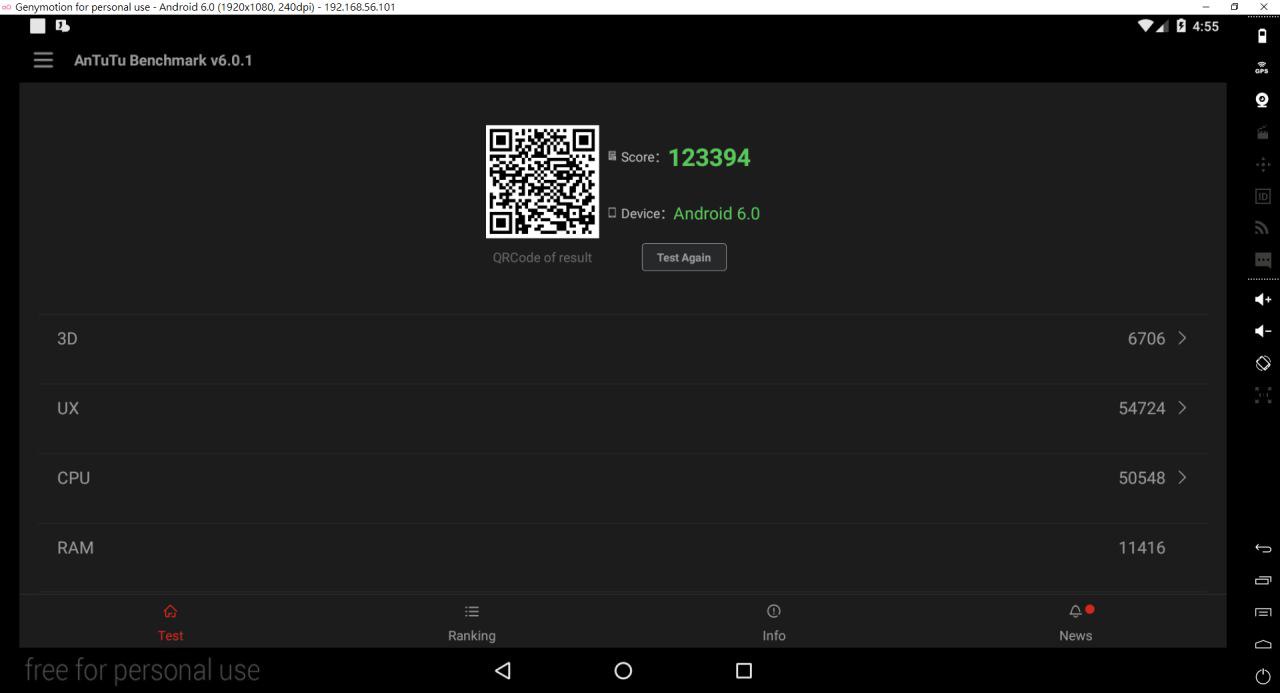The width and height of the screenshot is (1280, 693).
Task: Click the status bar battery charging icon
Action: (x=1181, y=26)
